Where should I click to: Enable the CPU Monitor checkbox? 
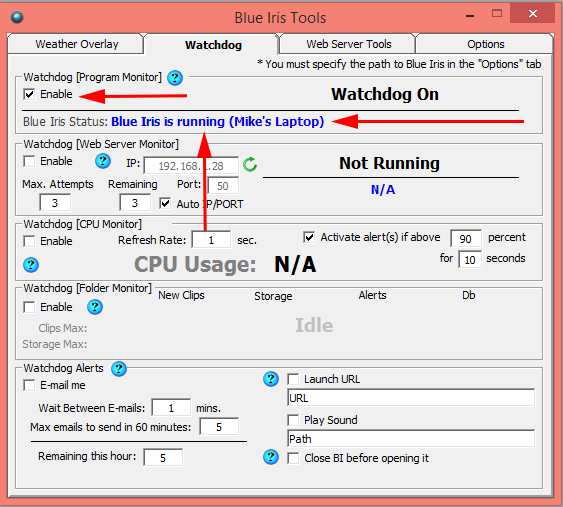click(x=29, y=241)
